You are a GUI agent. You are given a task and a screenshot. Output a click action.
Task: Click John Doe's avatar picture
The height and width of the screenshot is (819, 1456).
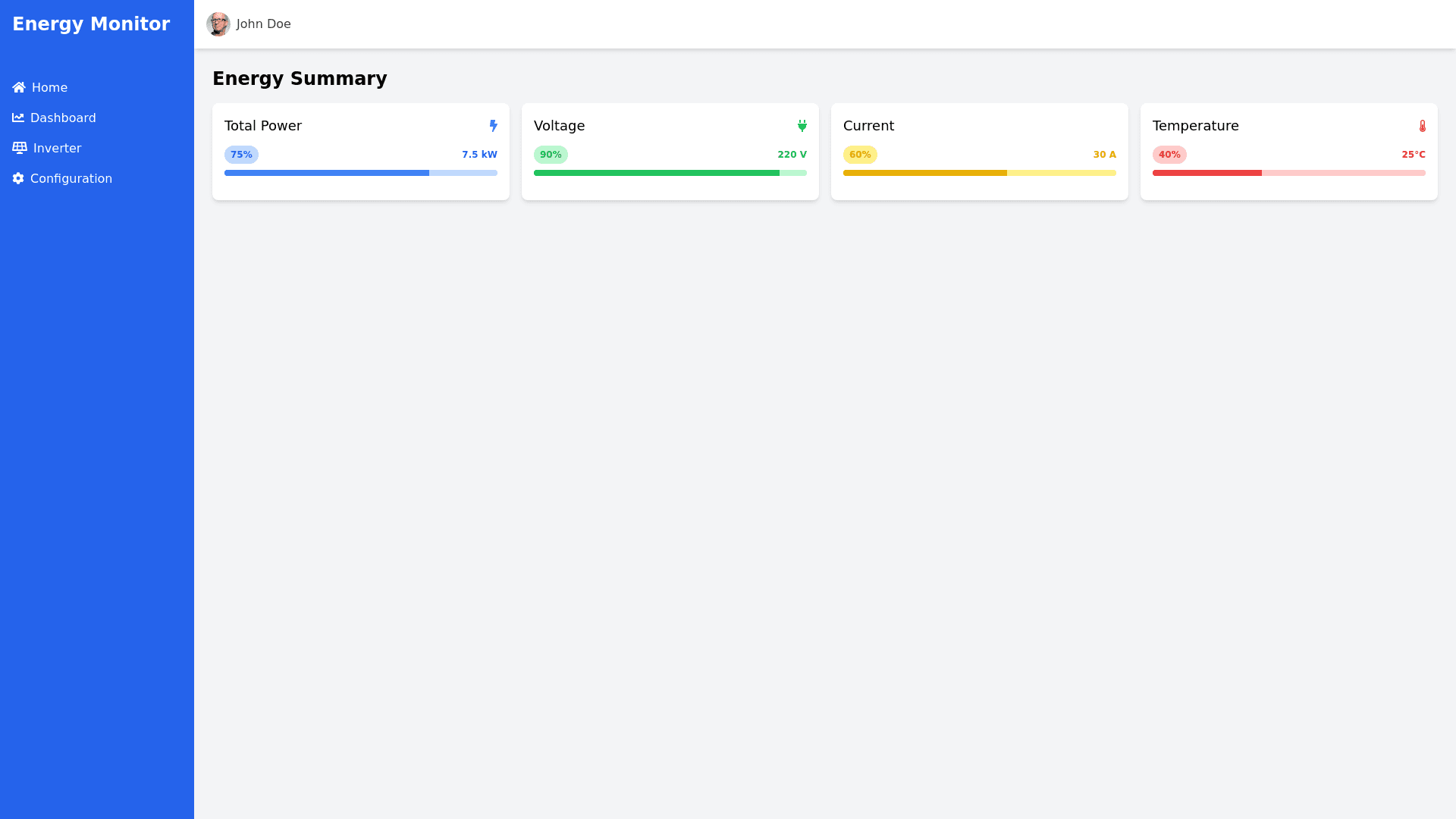(x=218, y=24)
